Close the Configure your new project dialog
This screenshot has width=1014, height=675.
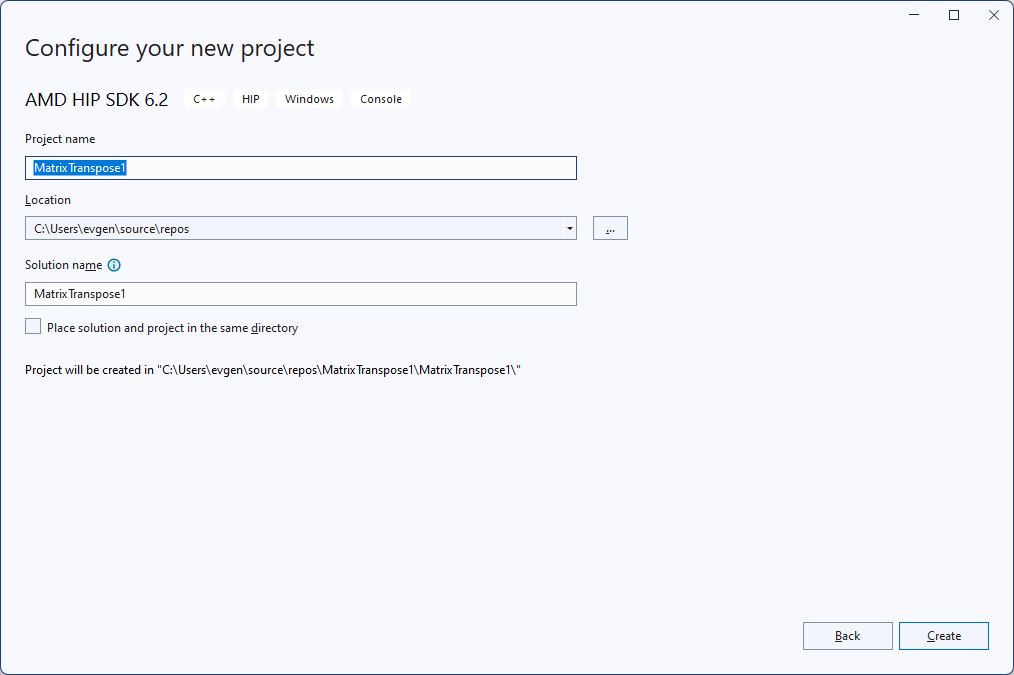993,15
